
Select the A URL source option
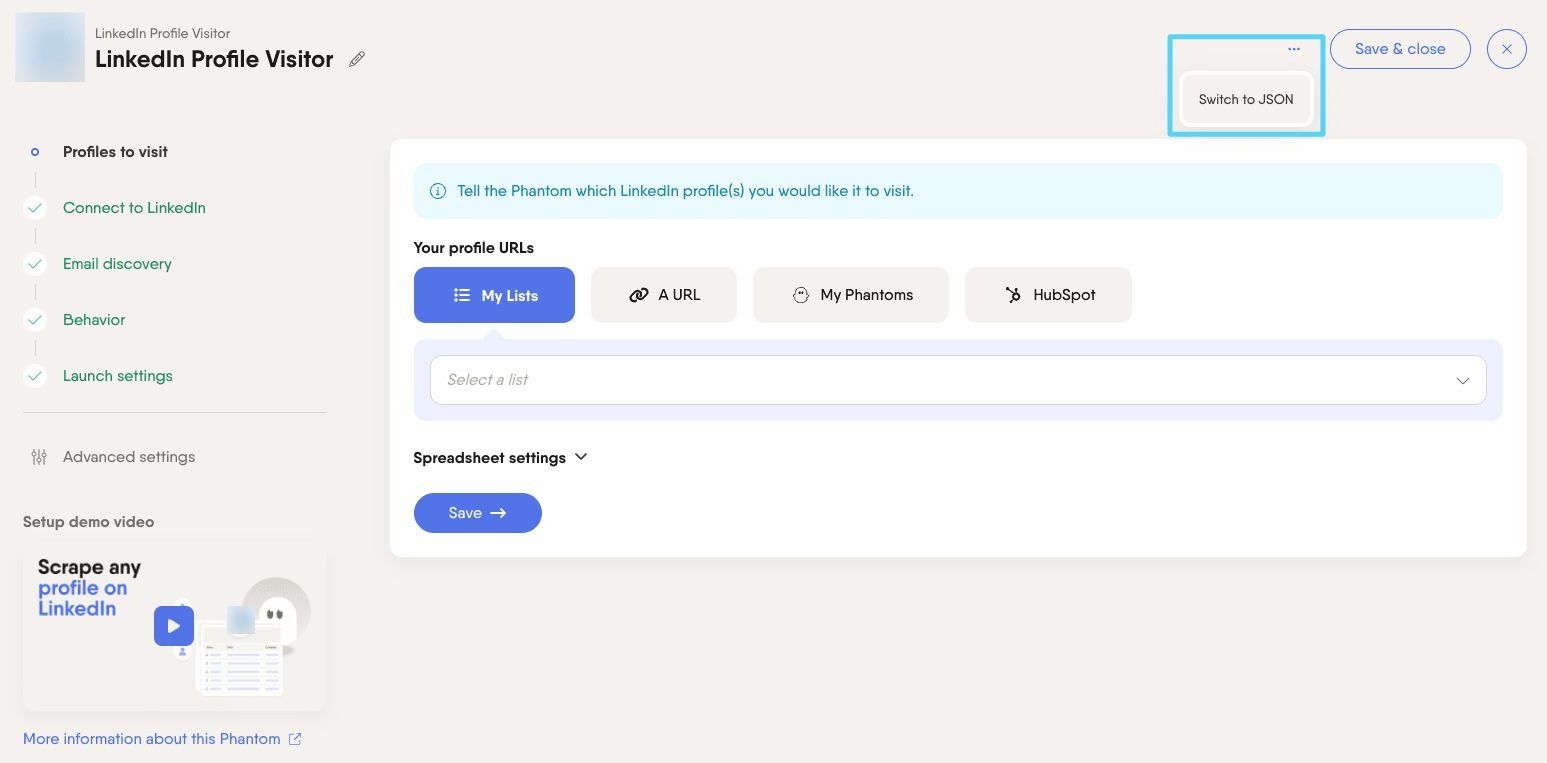click(x=664, y=295)
